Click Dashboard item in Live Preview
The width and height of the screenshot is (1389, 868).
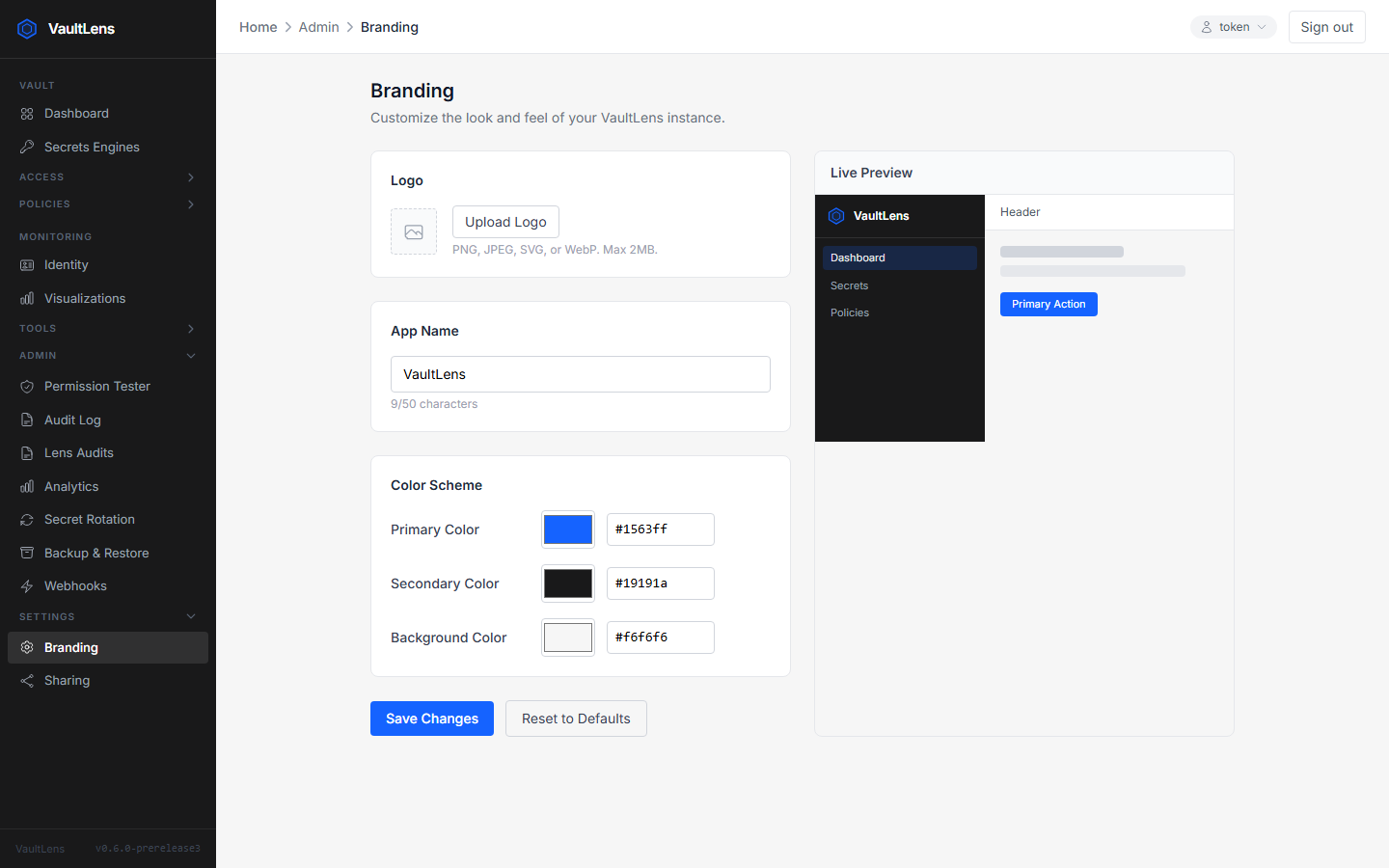pos(900,258)
